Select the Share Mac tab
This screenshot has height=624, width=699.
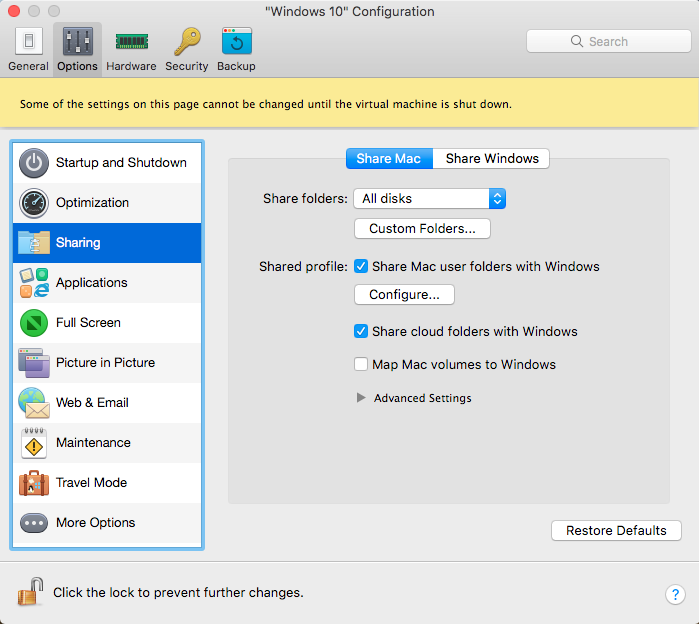[389, 158]
